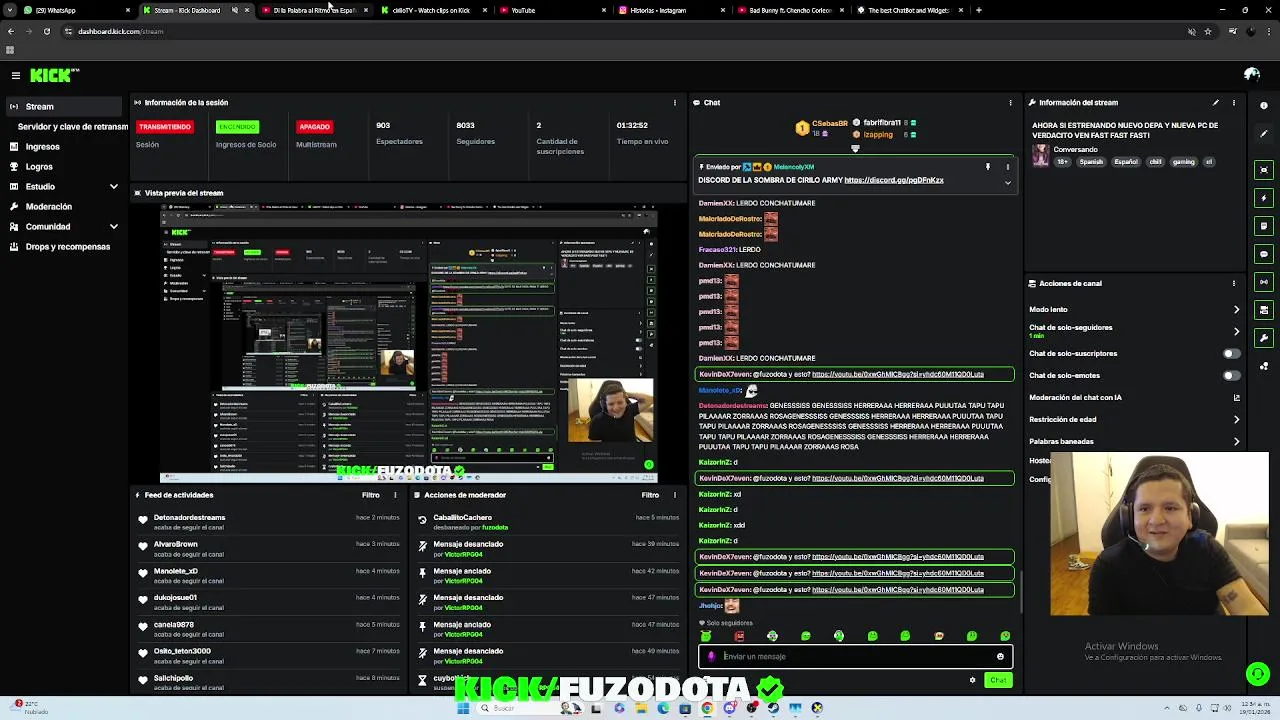Image resolution: width=1280 pixels, height=720 pixels.
Task: Click the pencil icon in the right rail
Action: (1265, 133)
